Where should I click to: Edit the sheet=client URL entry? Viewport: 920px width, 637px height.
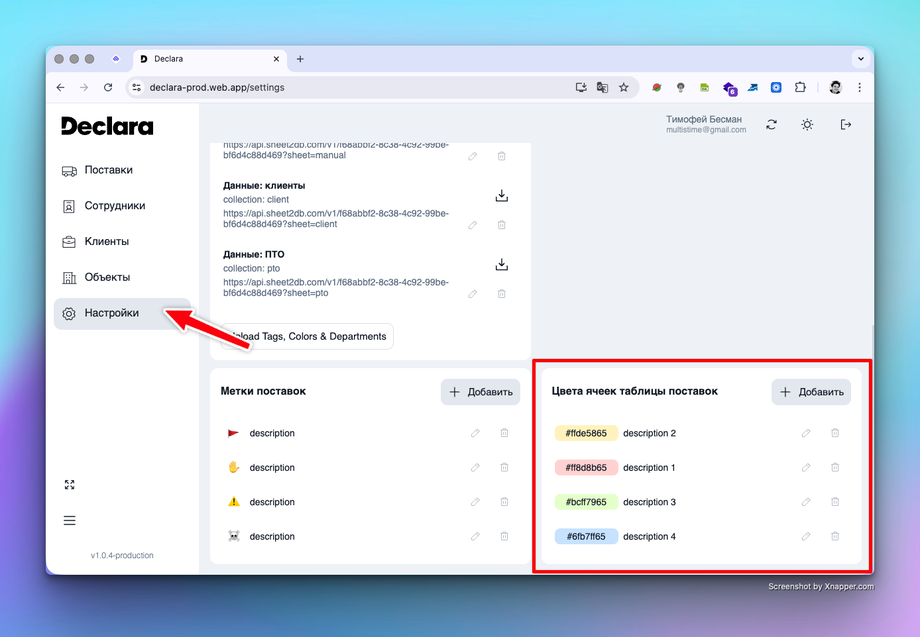coord(473,225)
